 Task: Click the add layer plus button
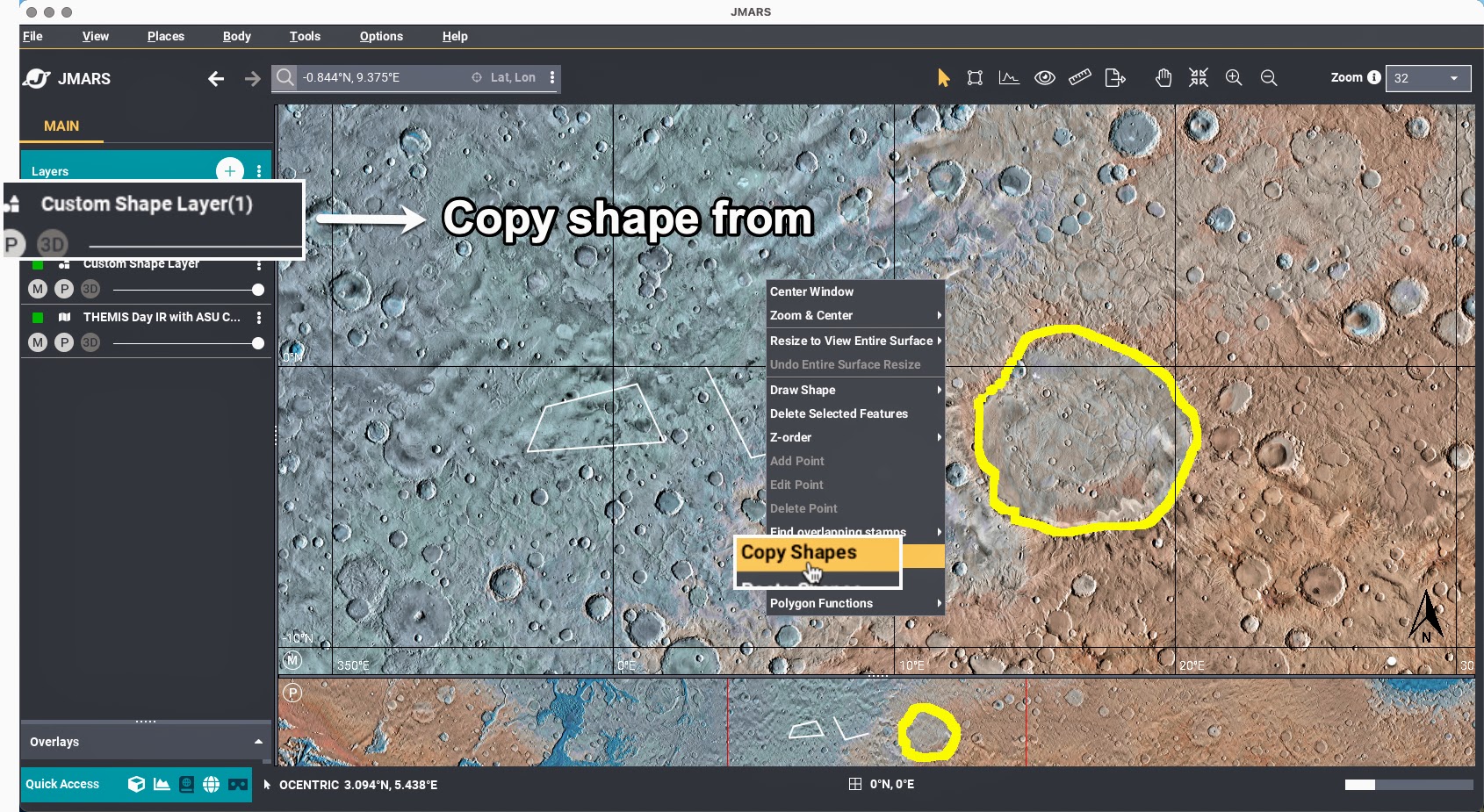coord(229,170)
